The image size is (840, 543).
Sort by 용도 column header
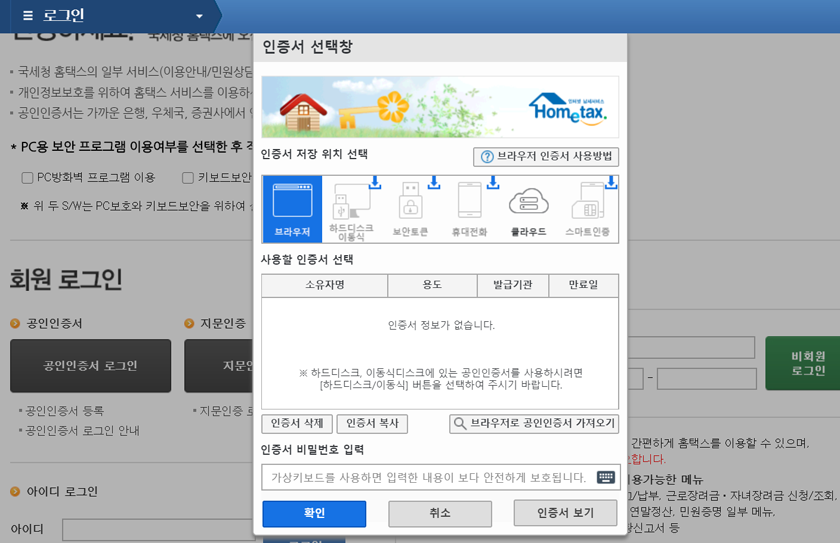432,285
